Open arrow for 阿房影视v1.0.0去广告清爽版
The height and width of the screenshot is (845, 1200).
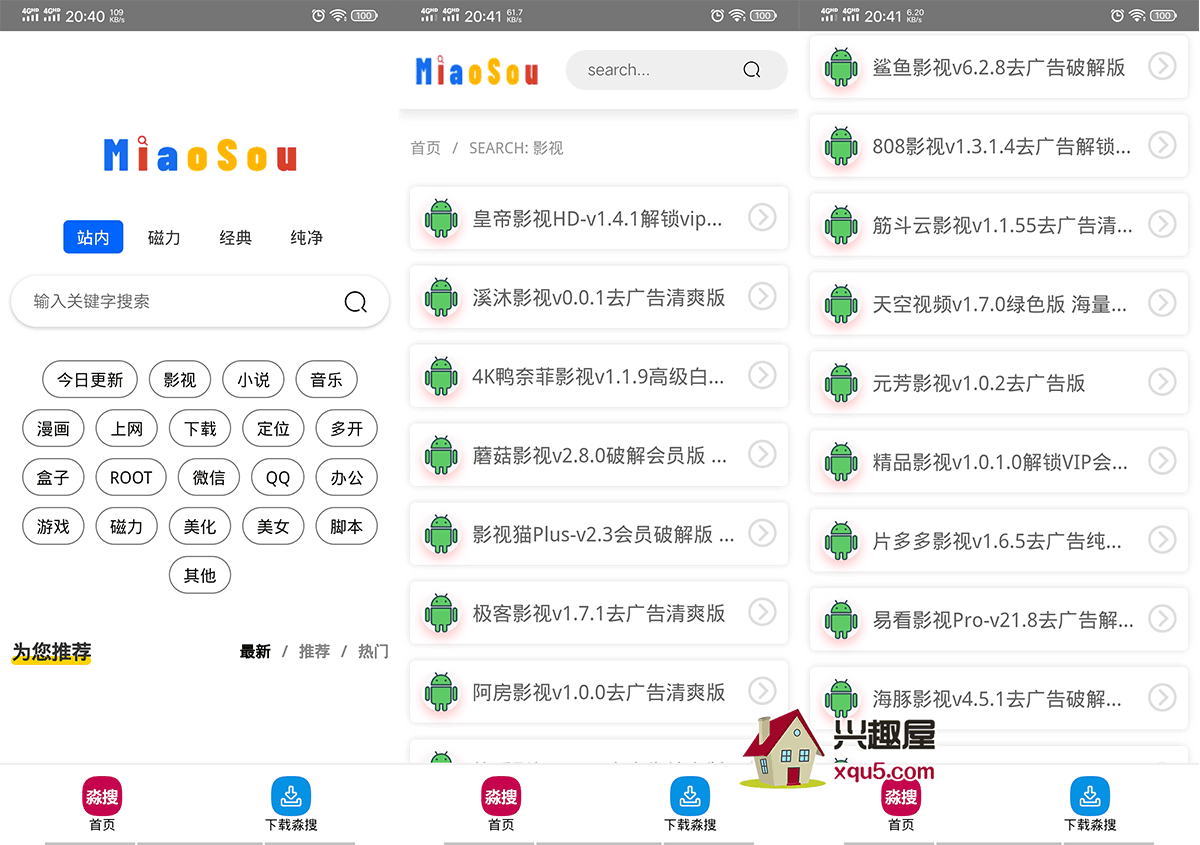point(762,691)
